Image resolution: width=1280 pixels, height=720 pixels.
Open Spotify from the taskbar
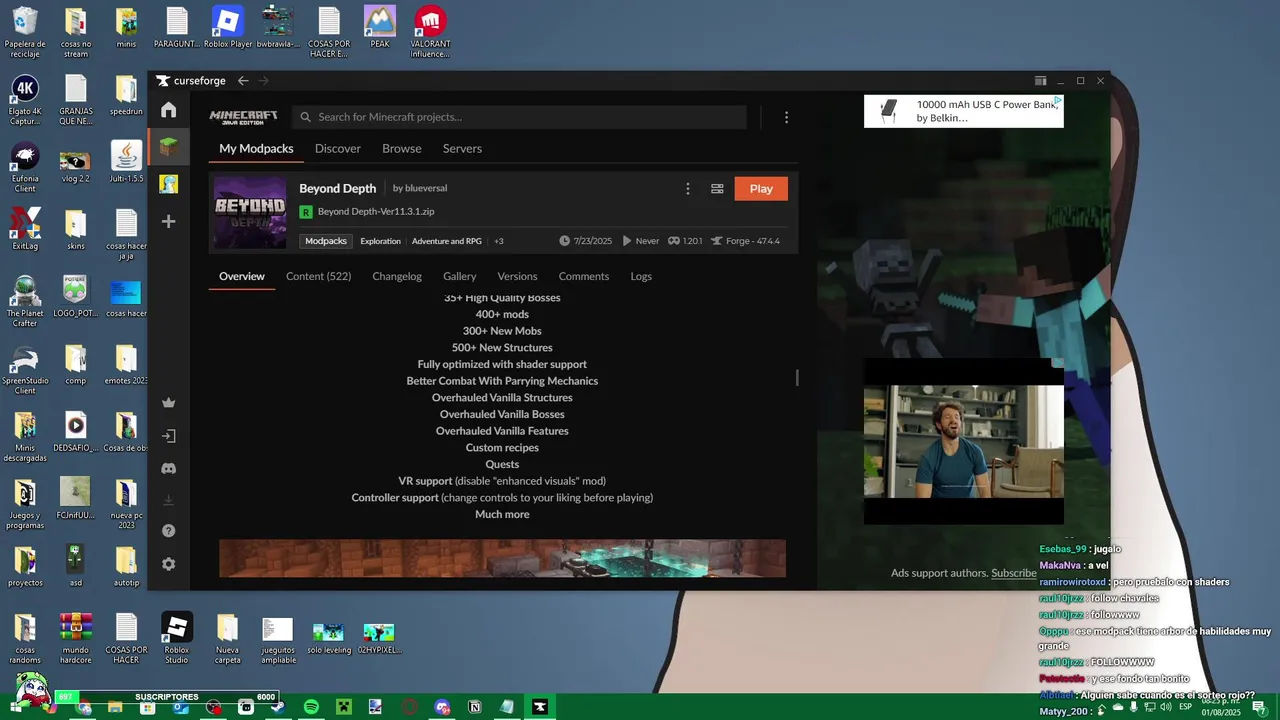(x=311, y=707)
